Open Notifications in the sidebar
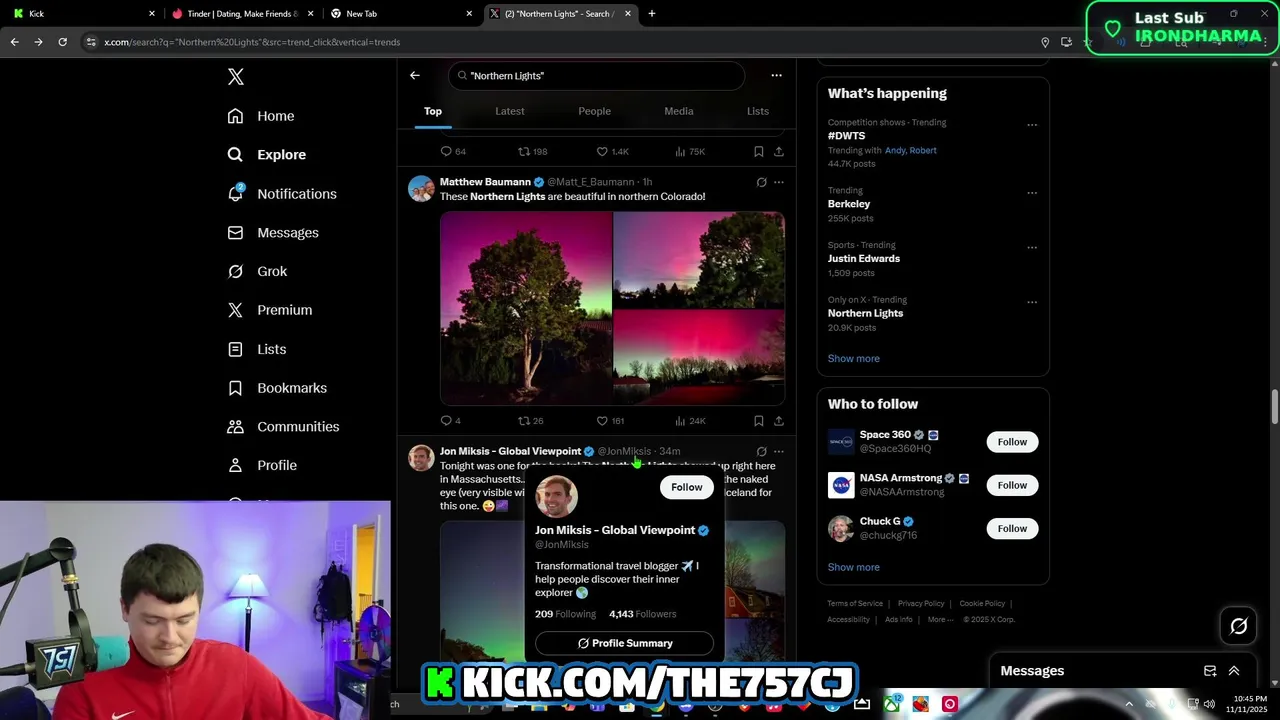 (x=282, y=194)
